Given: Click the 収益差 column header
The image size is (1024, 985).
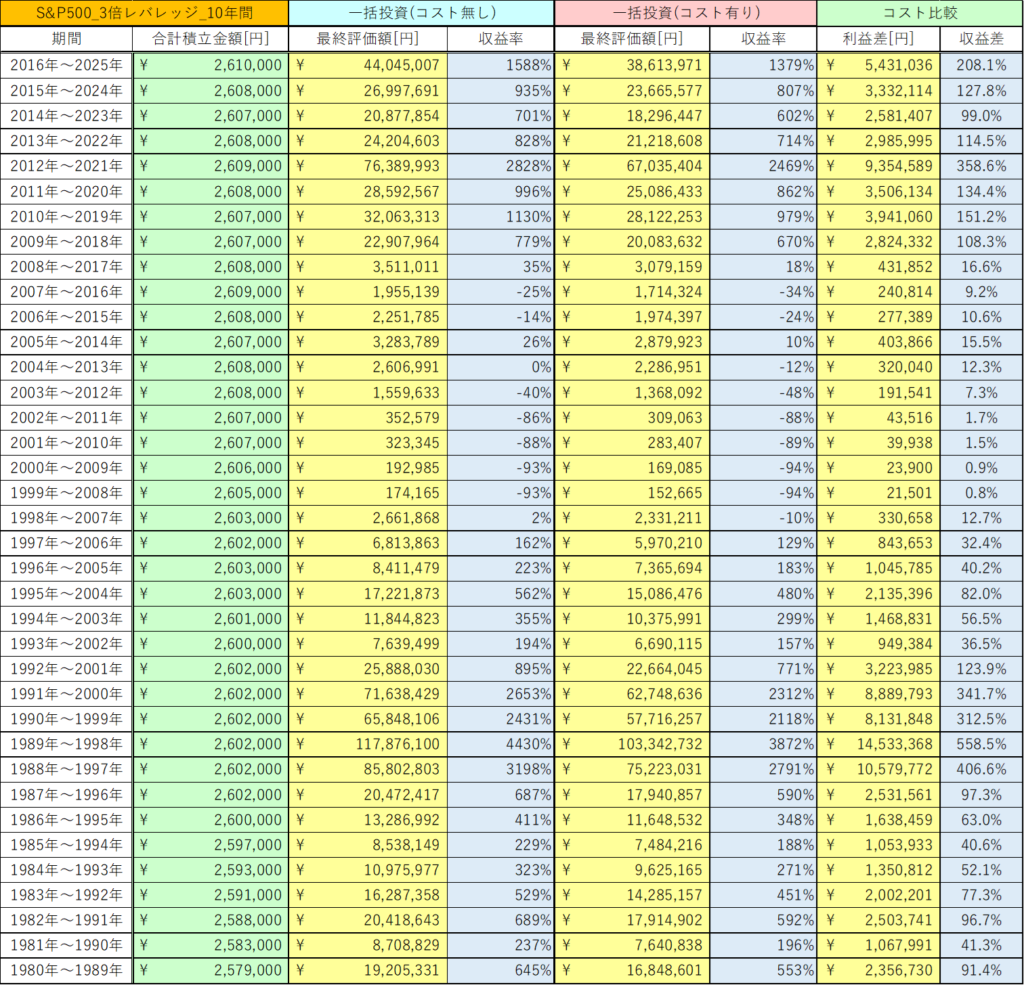Looking at the screenshot, I should 981,39.
